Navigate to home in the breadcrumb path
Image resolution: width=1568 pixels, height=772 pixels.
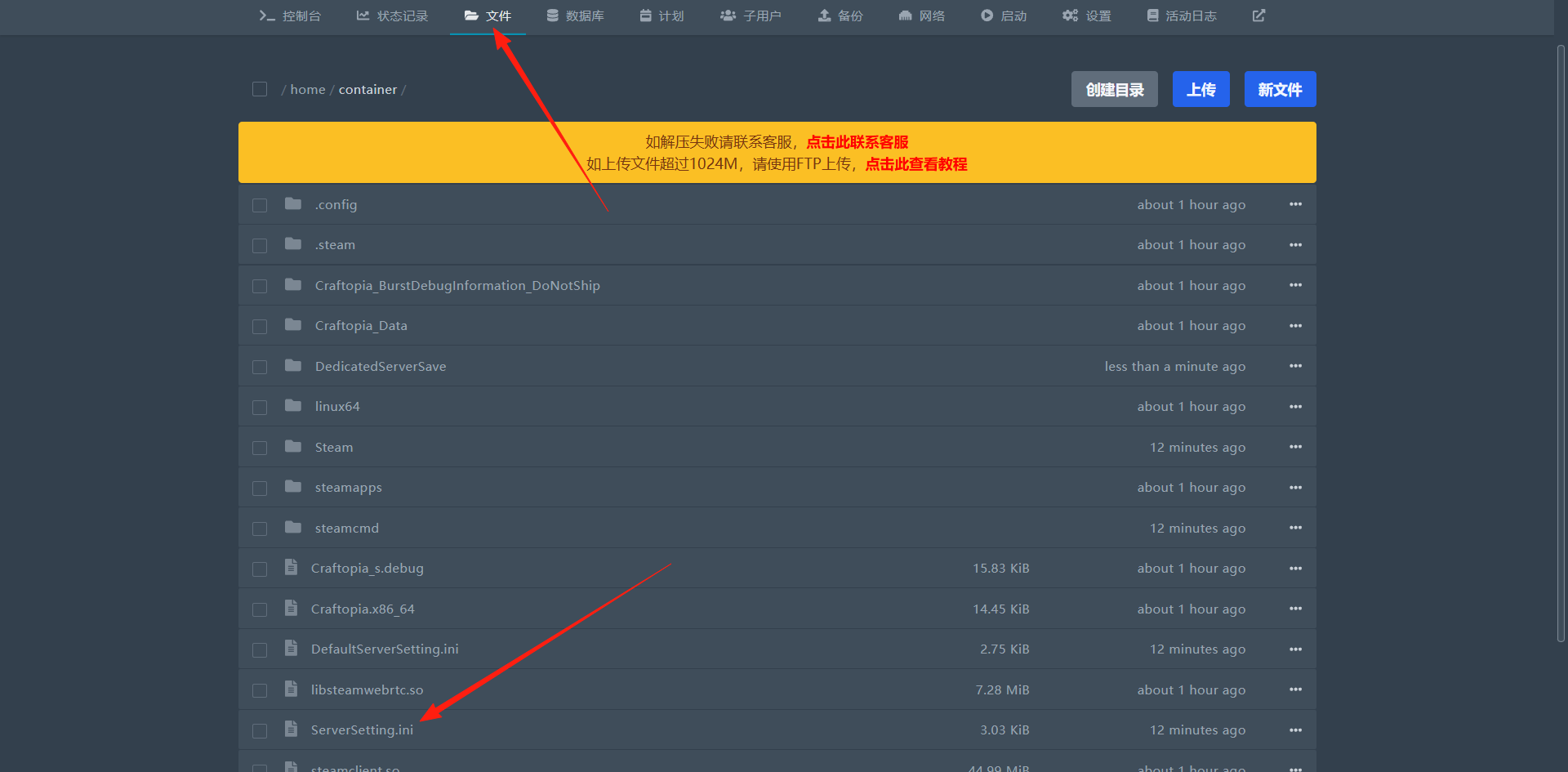point(307,90)
